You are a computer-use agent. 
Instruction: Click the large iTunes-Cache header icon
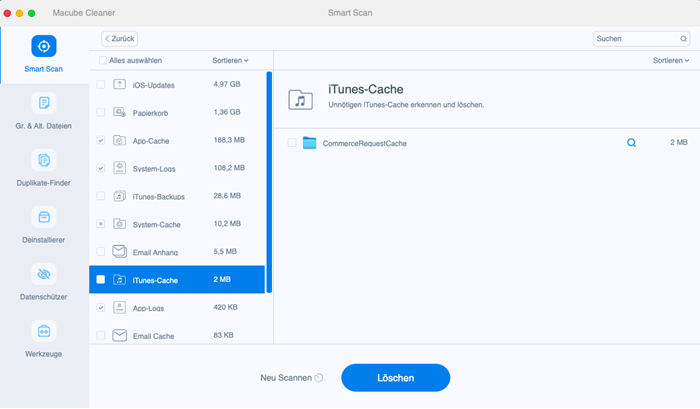point(300,100)
